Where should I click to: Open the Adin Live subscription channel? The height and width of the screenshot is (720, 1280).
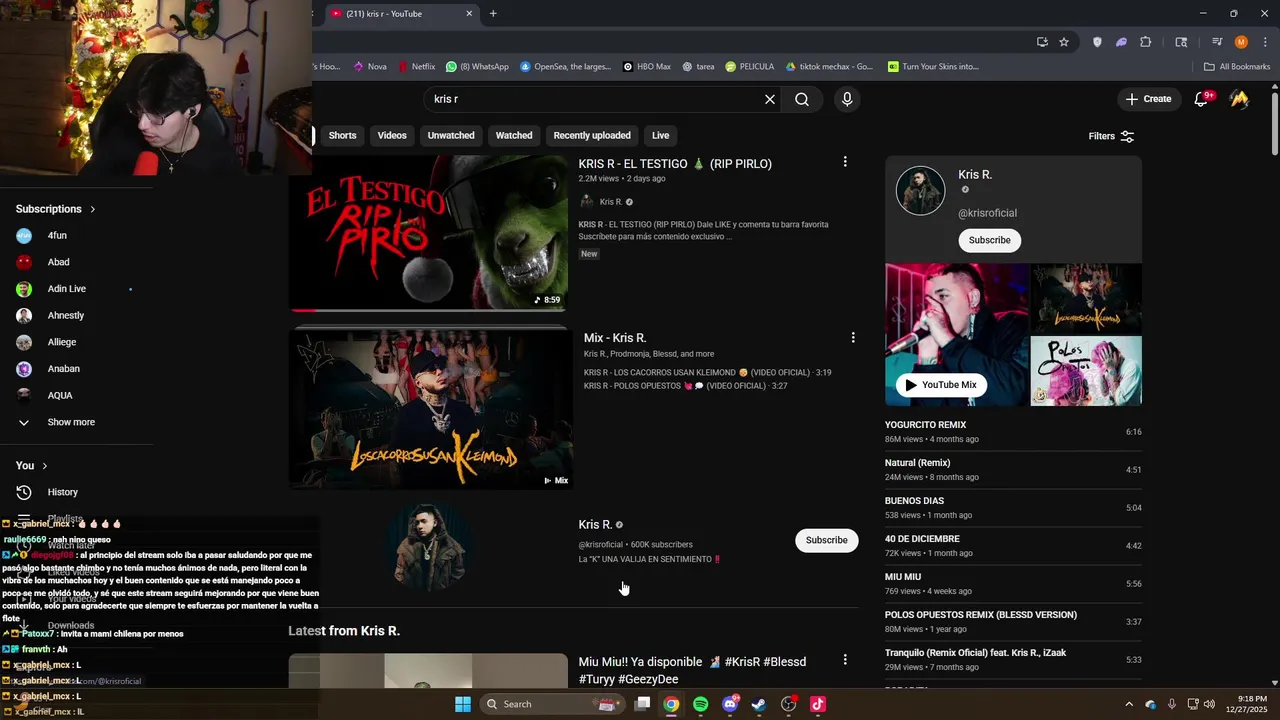(66, 289)
